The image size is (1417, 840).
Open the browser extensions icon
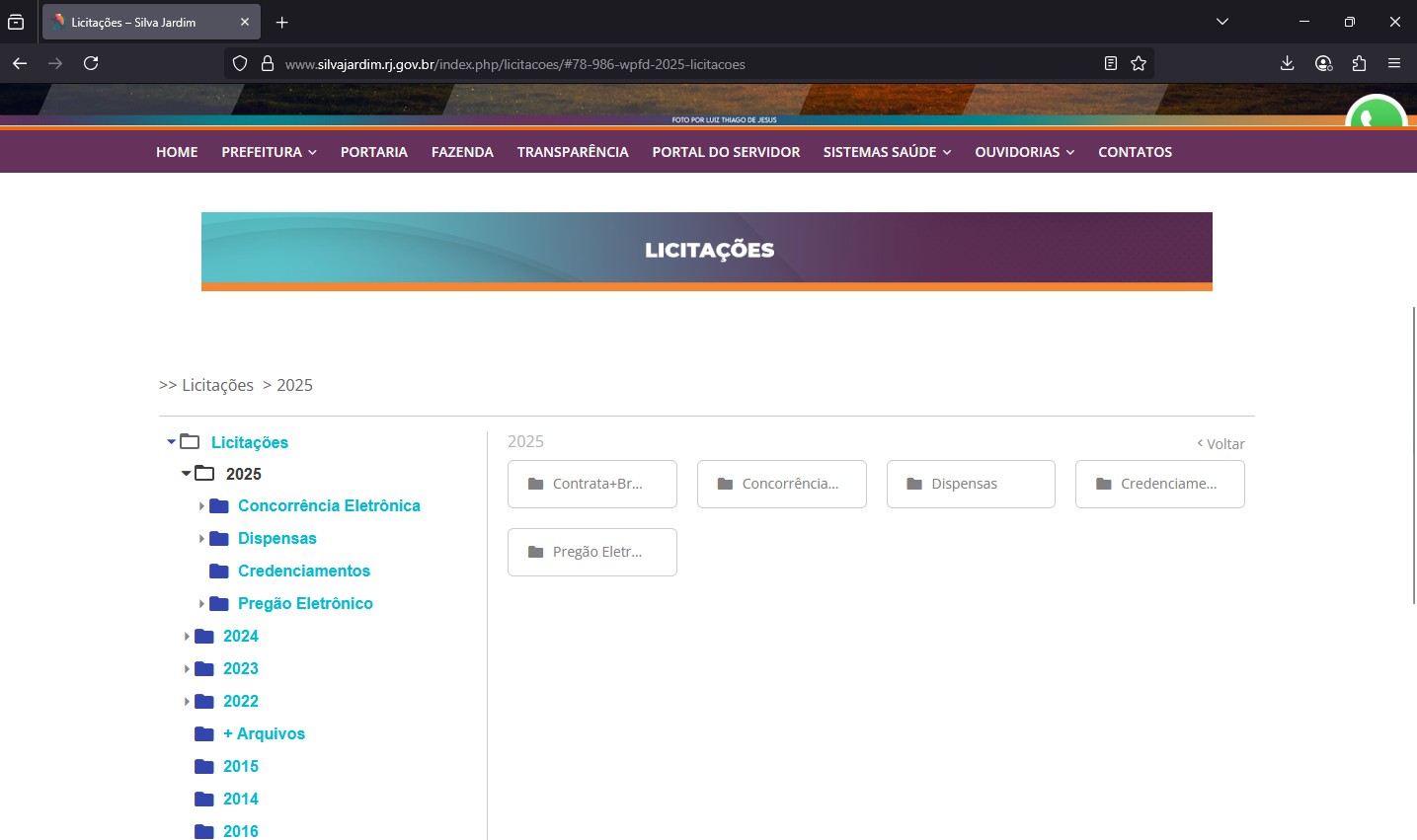coord(1359,63)
